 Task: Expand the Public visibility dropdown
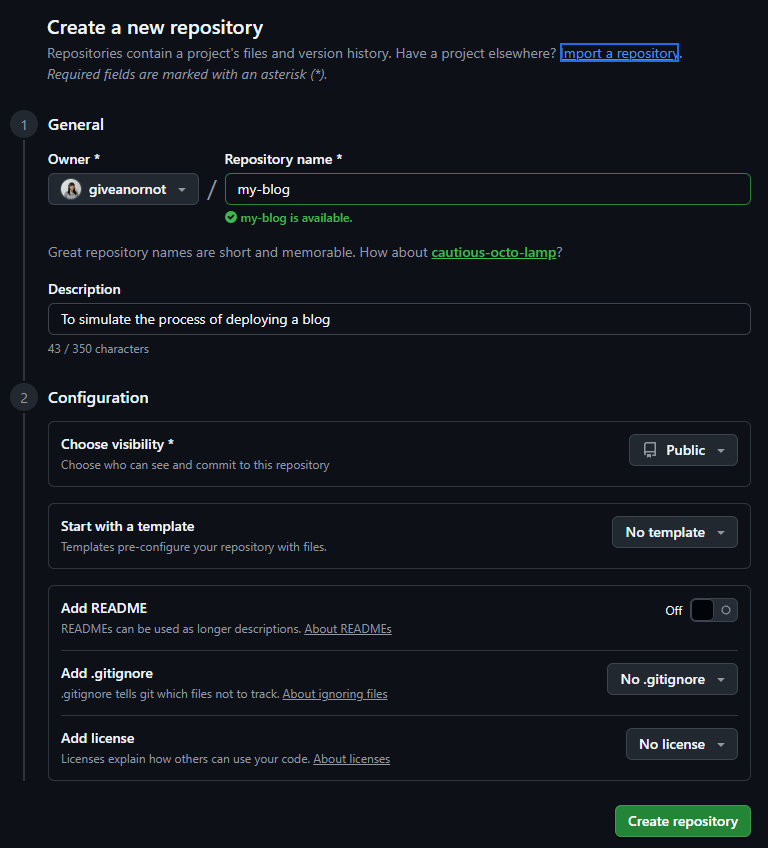click(683, 450)
